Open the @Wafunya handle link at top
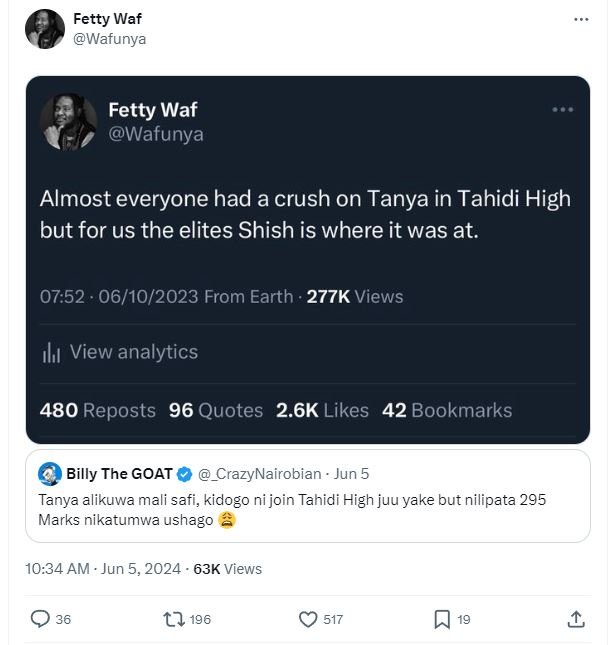This screenshot has height=645, width=614. point(110,39)
